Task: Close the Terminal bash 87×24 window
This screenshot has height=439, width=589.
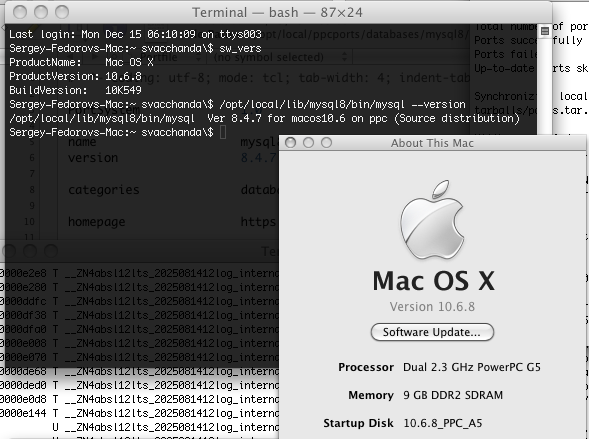Action: (20, 12)
